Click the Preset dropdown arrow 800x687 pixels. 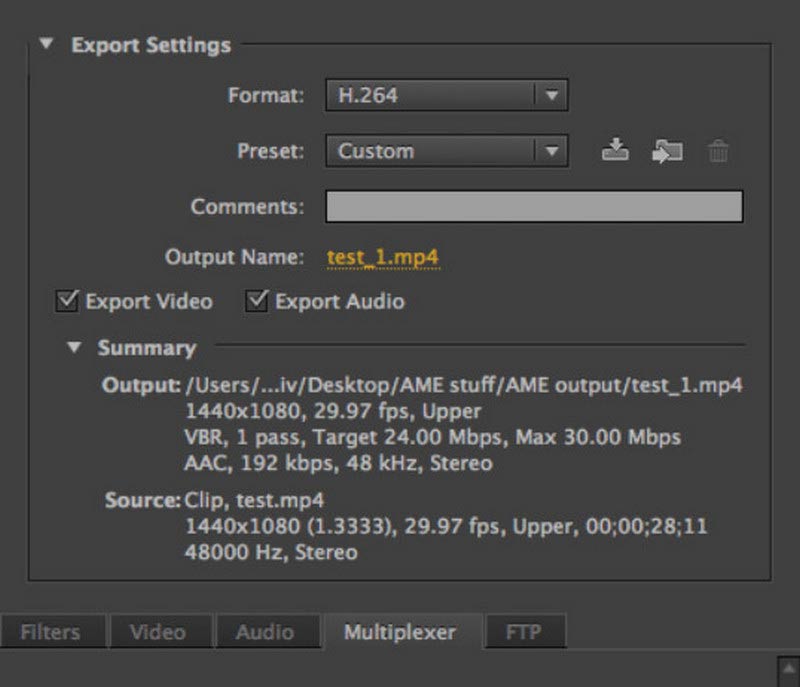[552, 150]
